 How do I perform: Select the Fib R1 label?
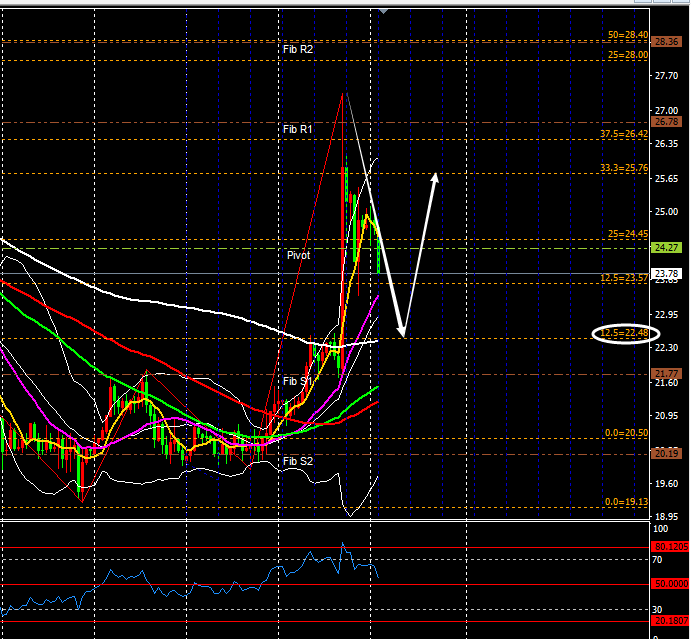click(298, 129)
